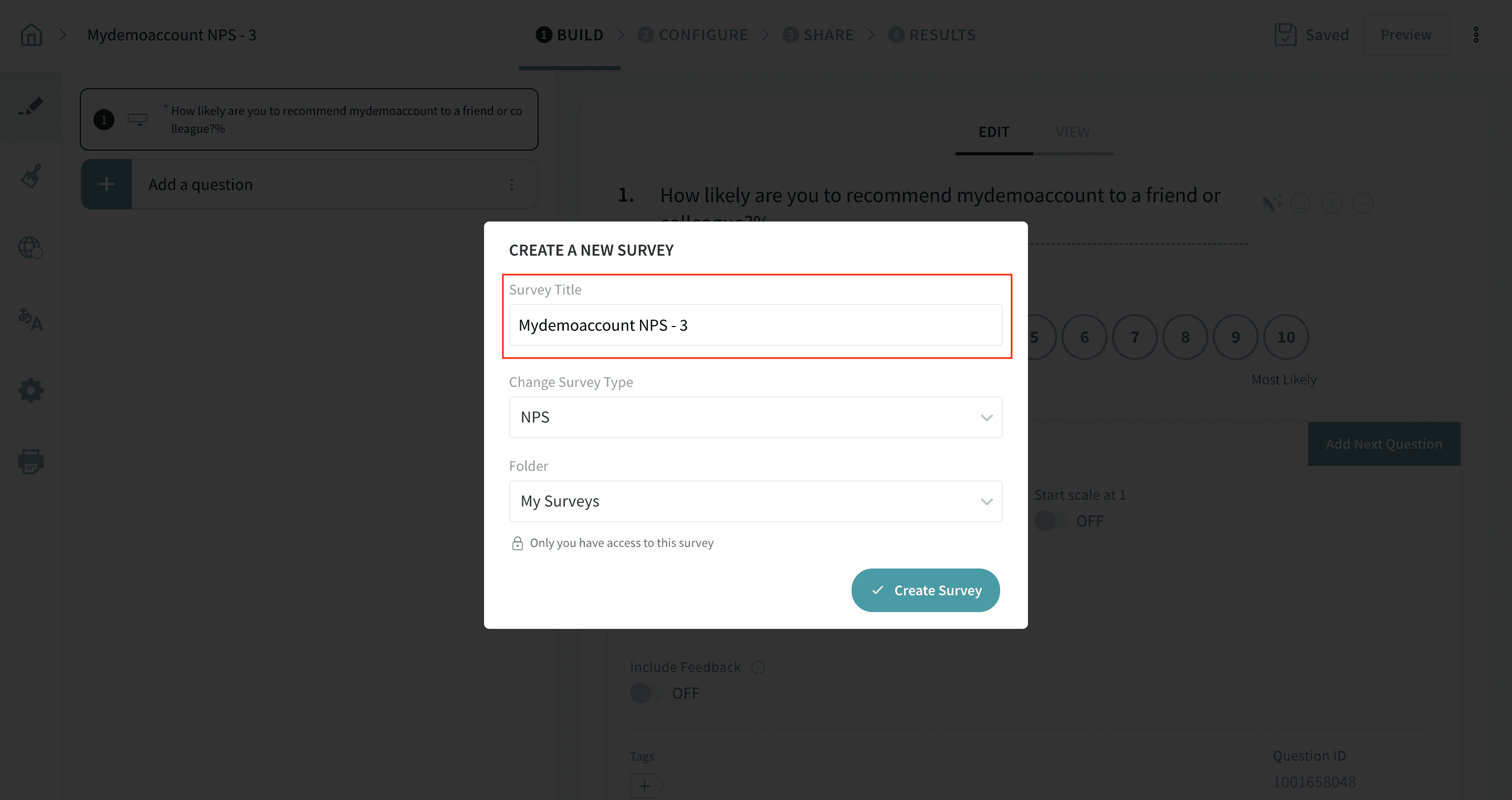Open the gear settings icon in the sidebar

(x=31, y=391)
